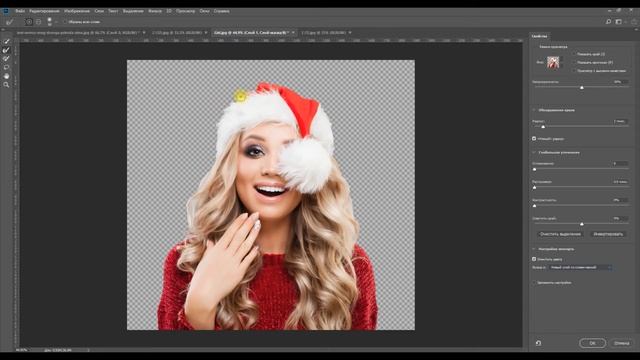Click the Clear Selection button

coord(560,234)
